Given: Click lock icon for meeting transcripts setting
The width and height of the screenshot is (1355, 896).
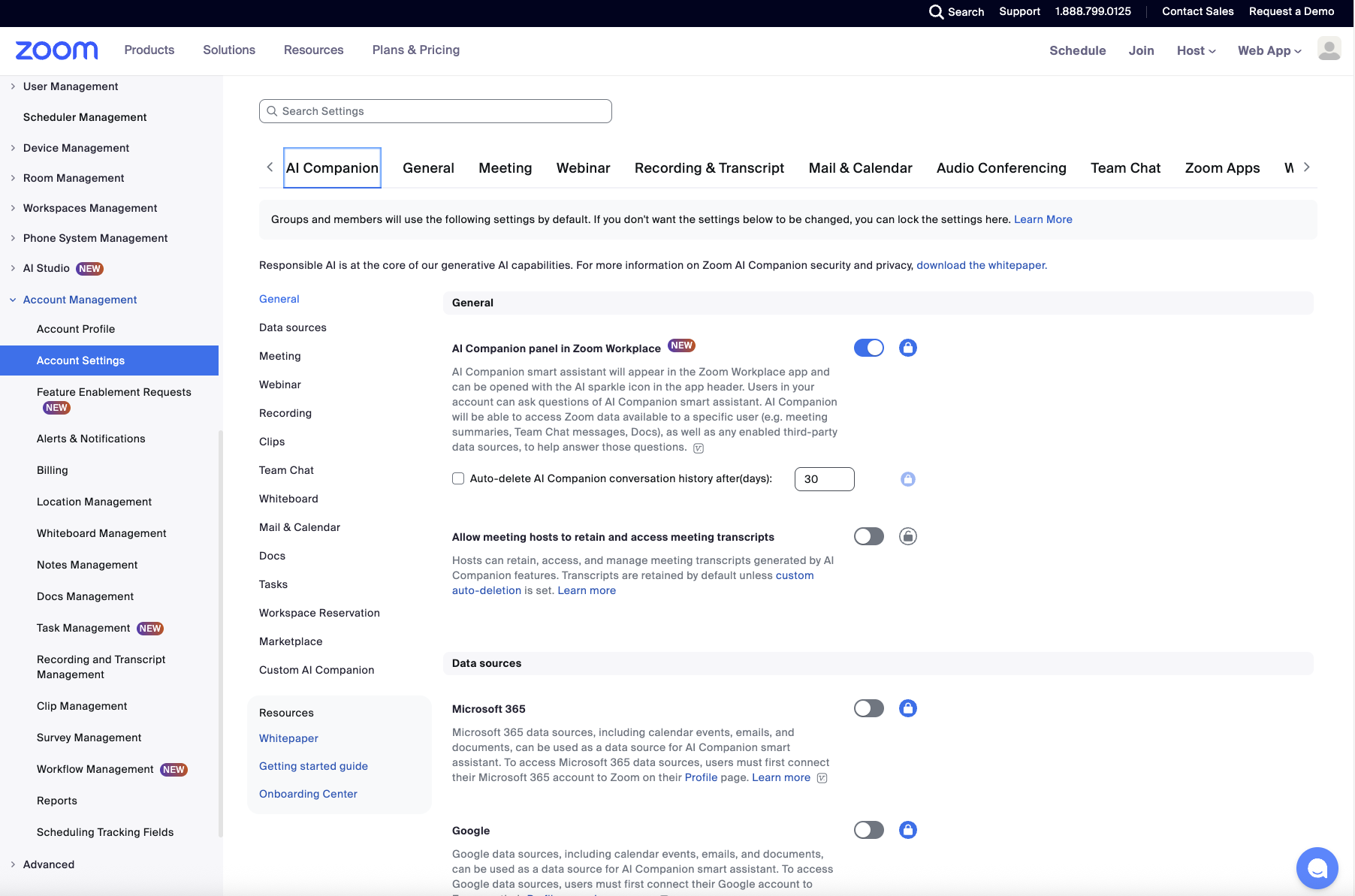Looking at the screenshot, I should coord(907,536).
